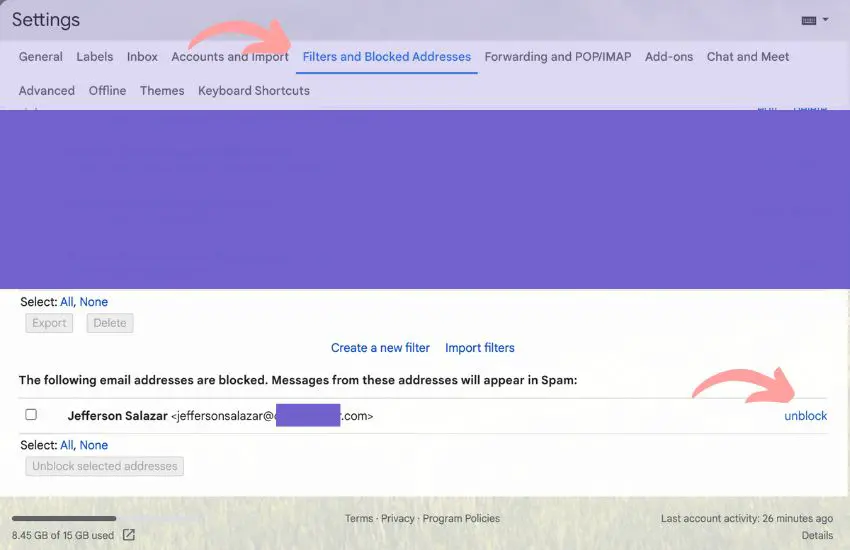Click the Last account activity text

tap(746, 519)
